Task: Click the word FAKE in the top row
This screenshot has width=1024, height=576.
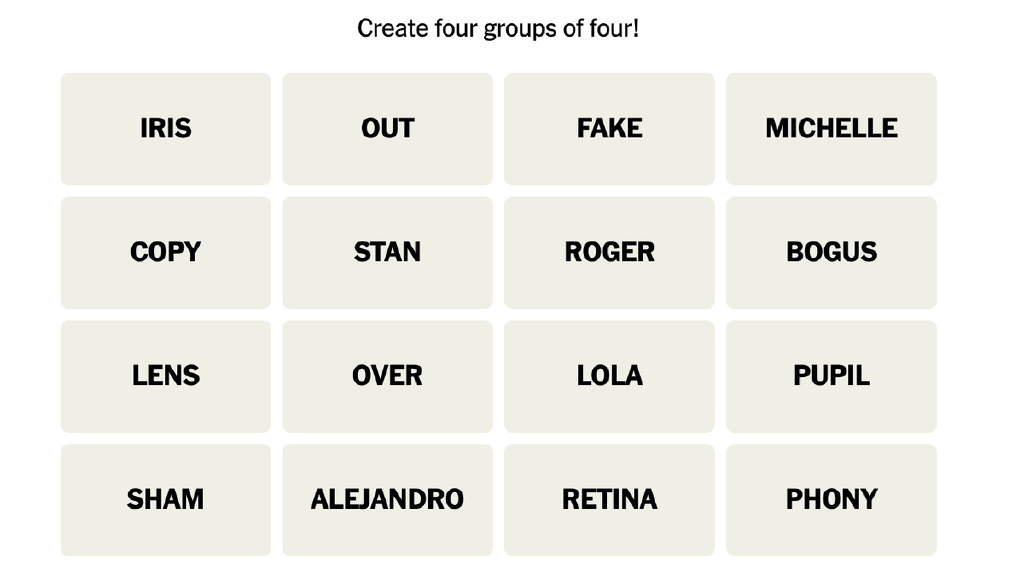Action: 609,129
